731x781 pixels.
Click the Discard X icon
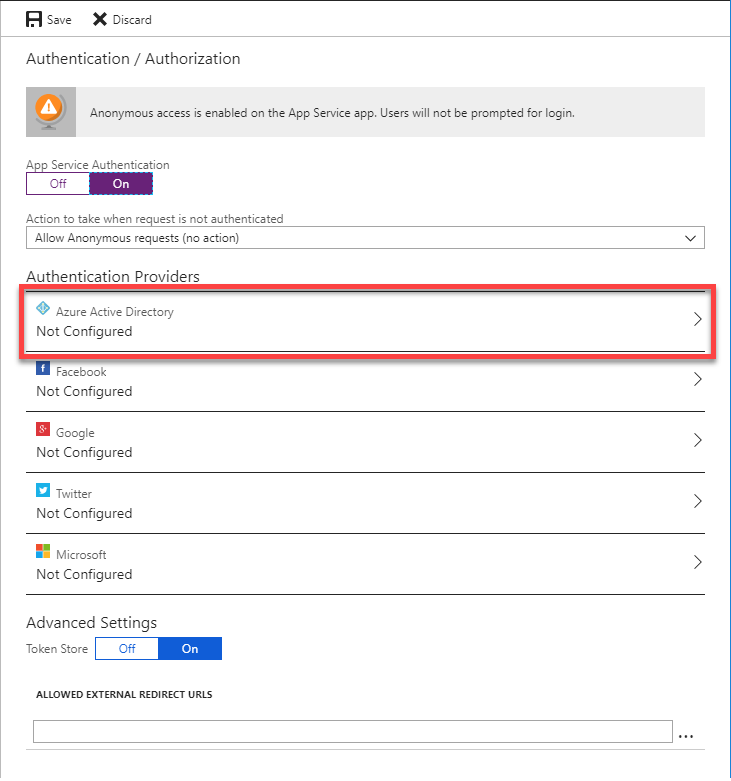coord(100,19)
